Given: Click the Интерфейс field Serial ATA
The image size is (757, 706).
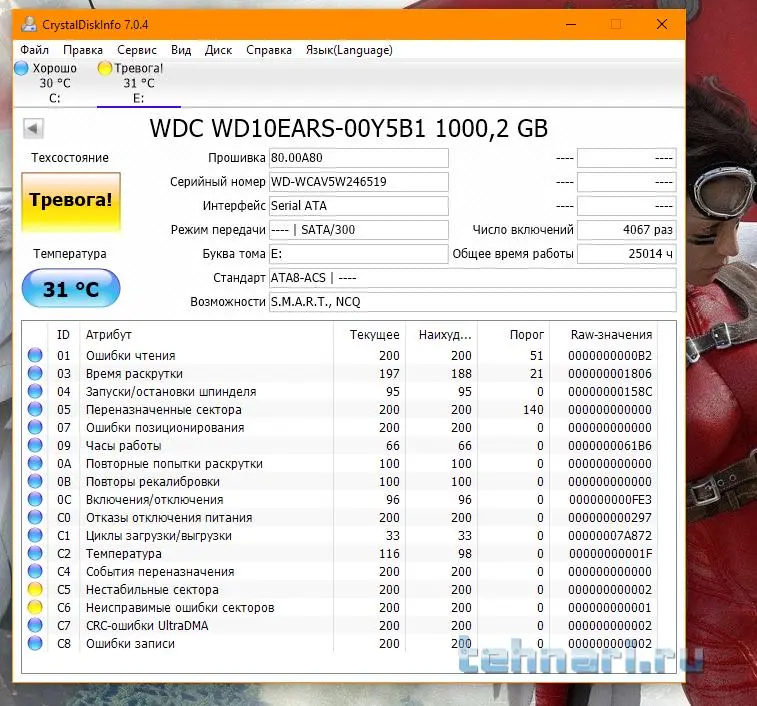Looking at the screenshot, I should 358,206.
